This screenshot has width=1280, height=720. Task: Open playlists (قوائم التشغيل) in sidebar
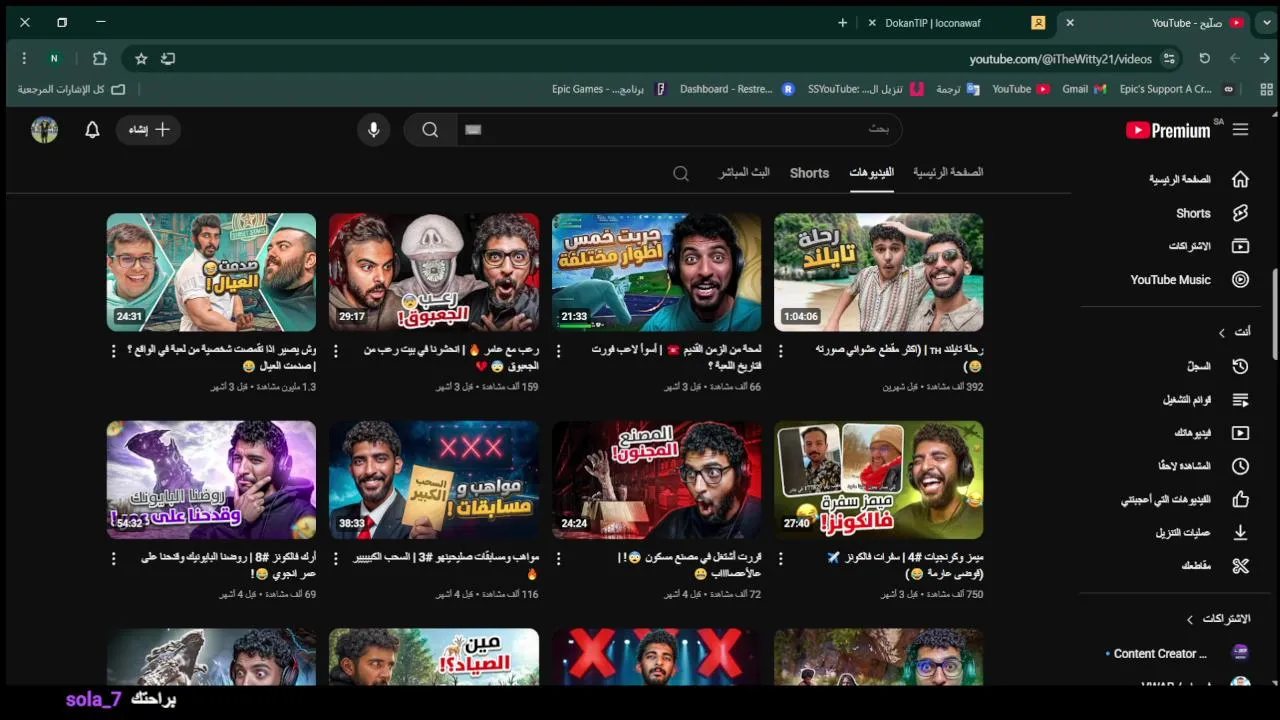click(1240, 400)
